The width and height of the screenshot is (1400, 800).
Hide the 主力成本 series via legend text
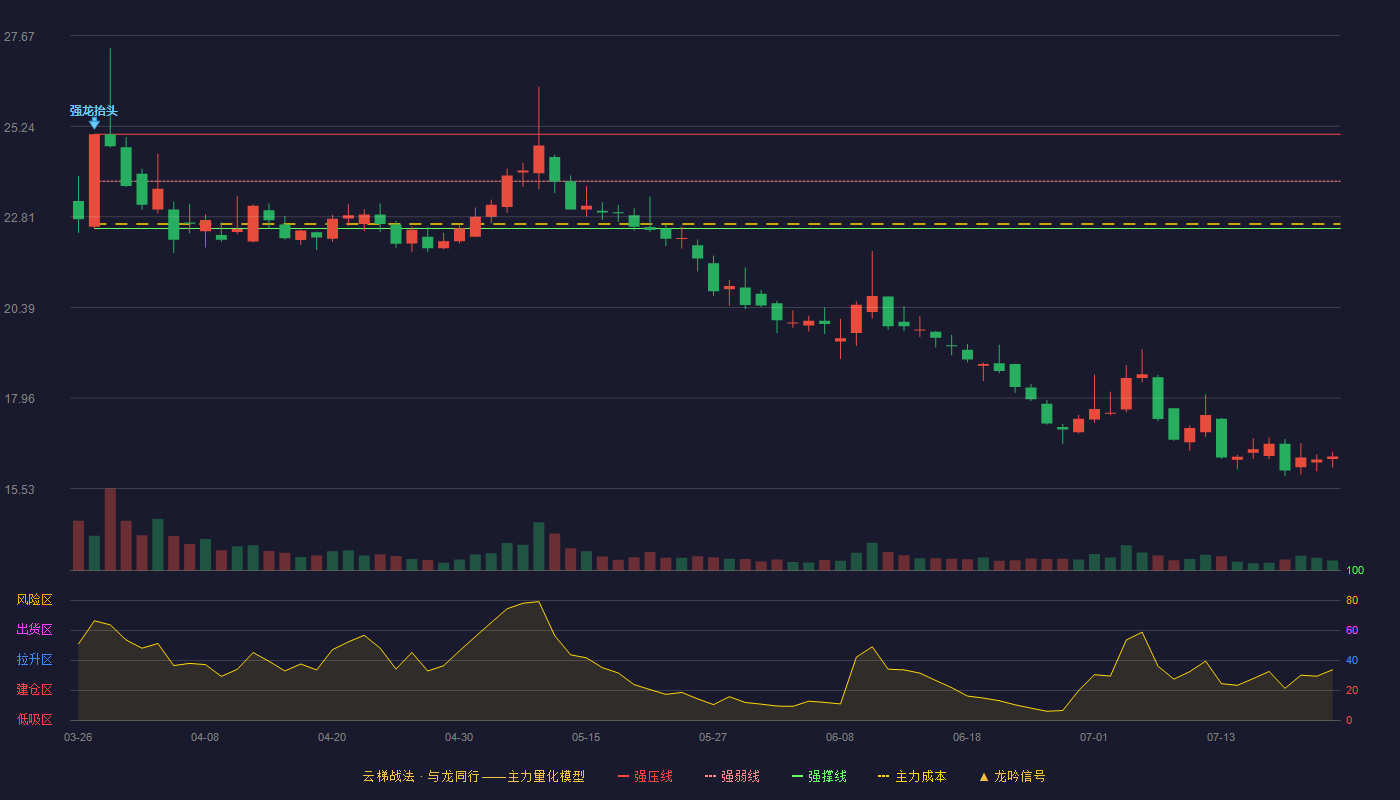click(920, 776)
